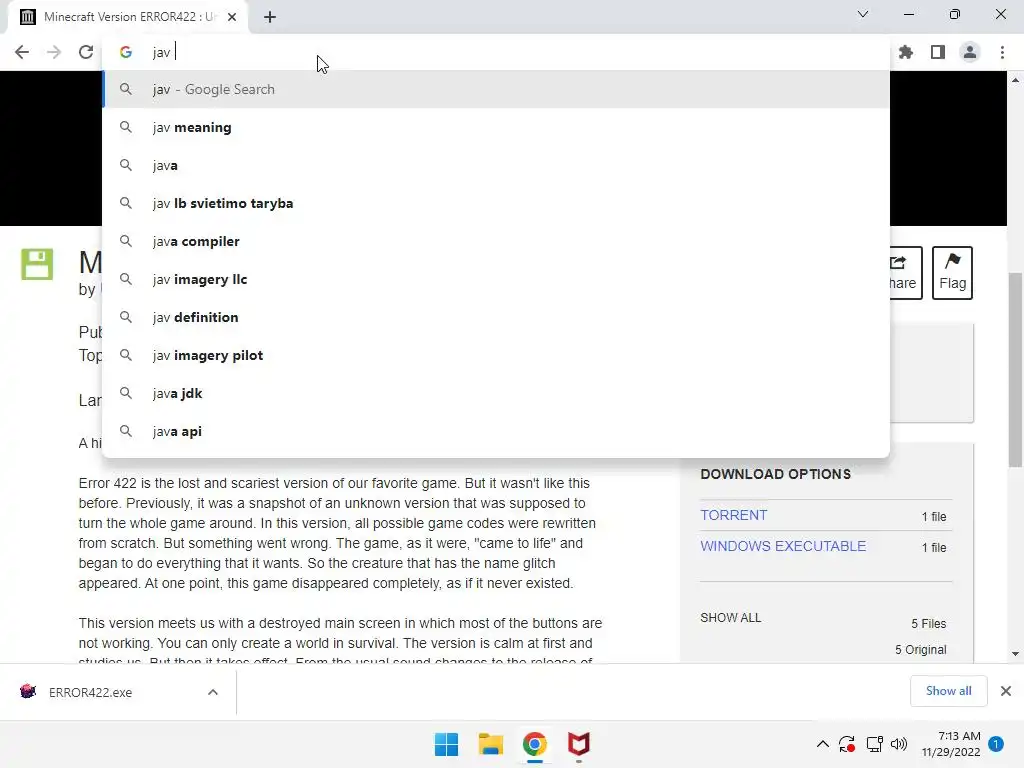Pick the 'java jdk' suggestion
The height and width of the screenshot is (768, 1024).
click(496, 393)
